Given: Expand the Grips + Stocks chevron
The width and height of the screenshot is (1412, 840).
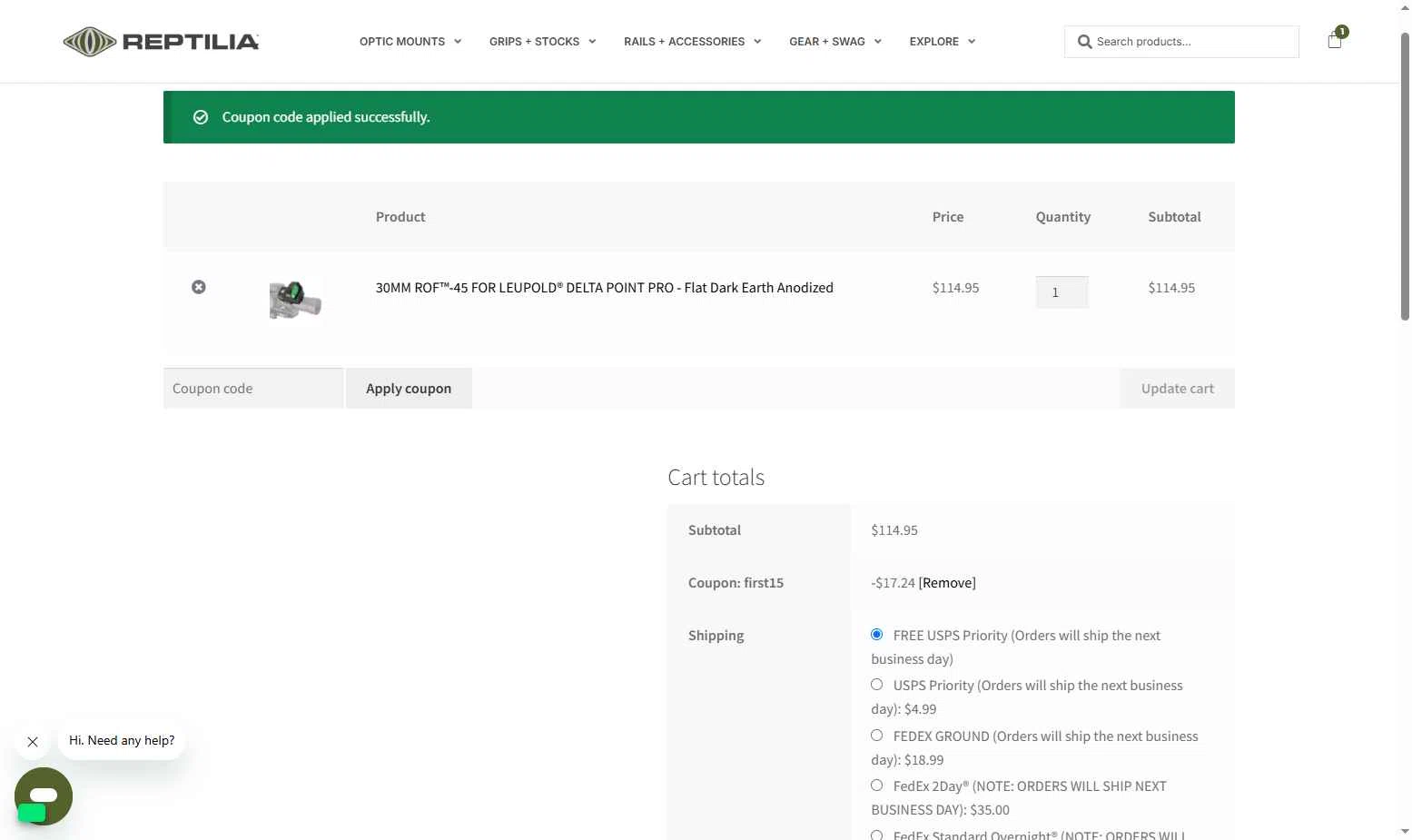Looking at the screenshot, I should [592, 42].
